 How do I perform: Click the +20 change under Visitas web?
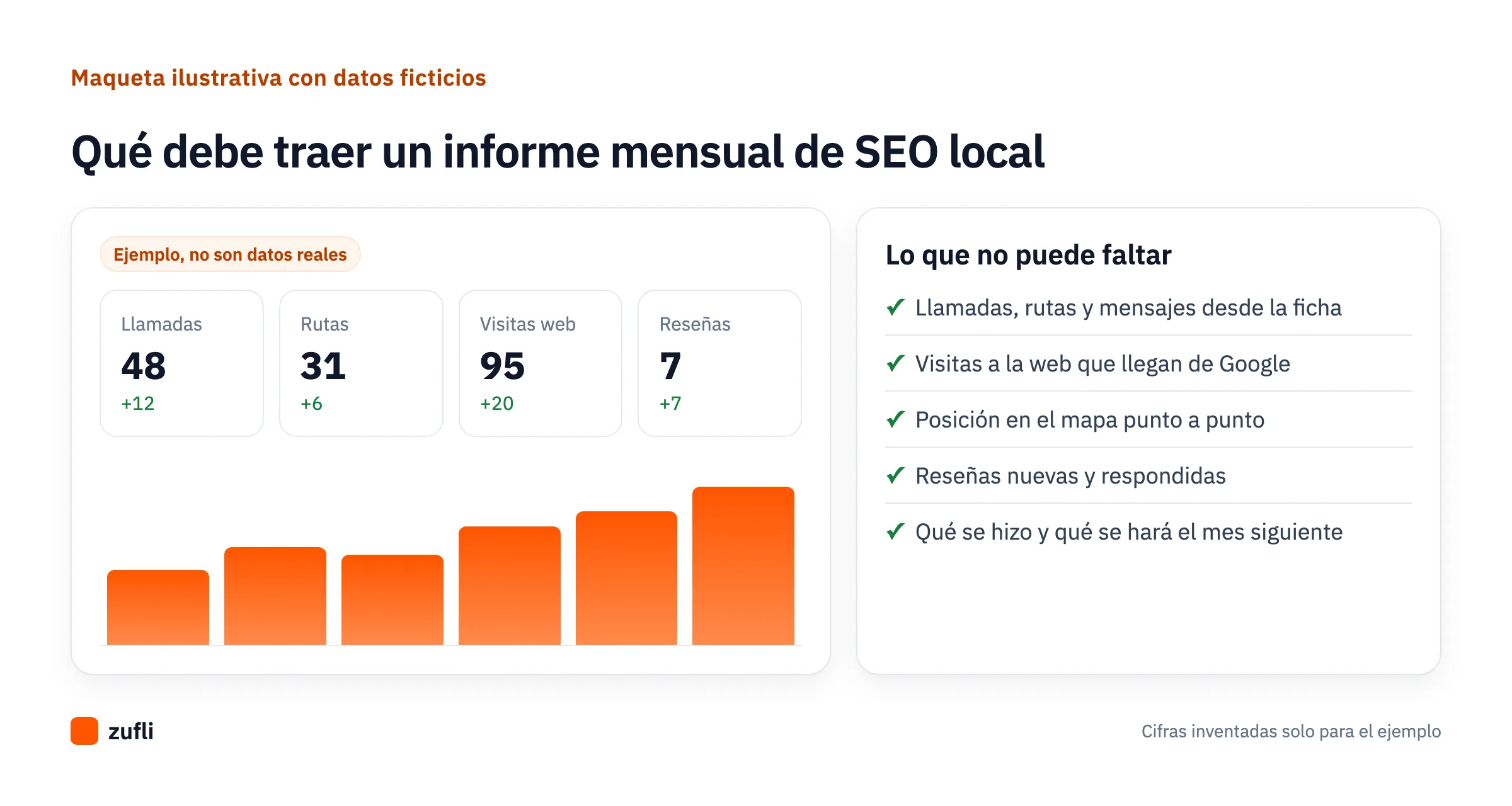click(x=497, y=404)
